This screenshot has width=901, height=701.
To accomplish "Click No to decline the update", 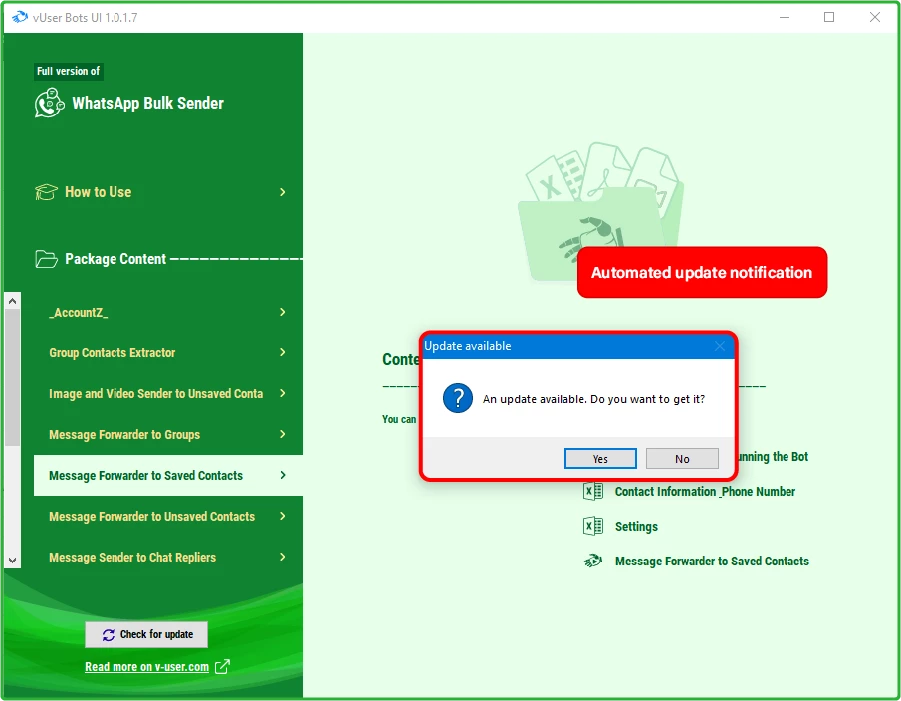I will (x=682, y=459).
